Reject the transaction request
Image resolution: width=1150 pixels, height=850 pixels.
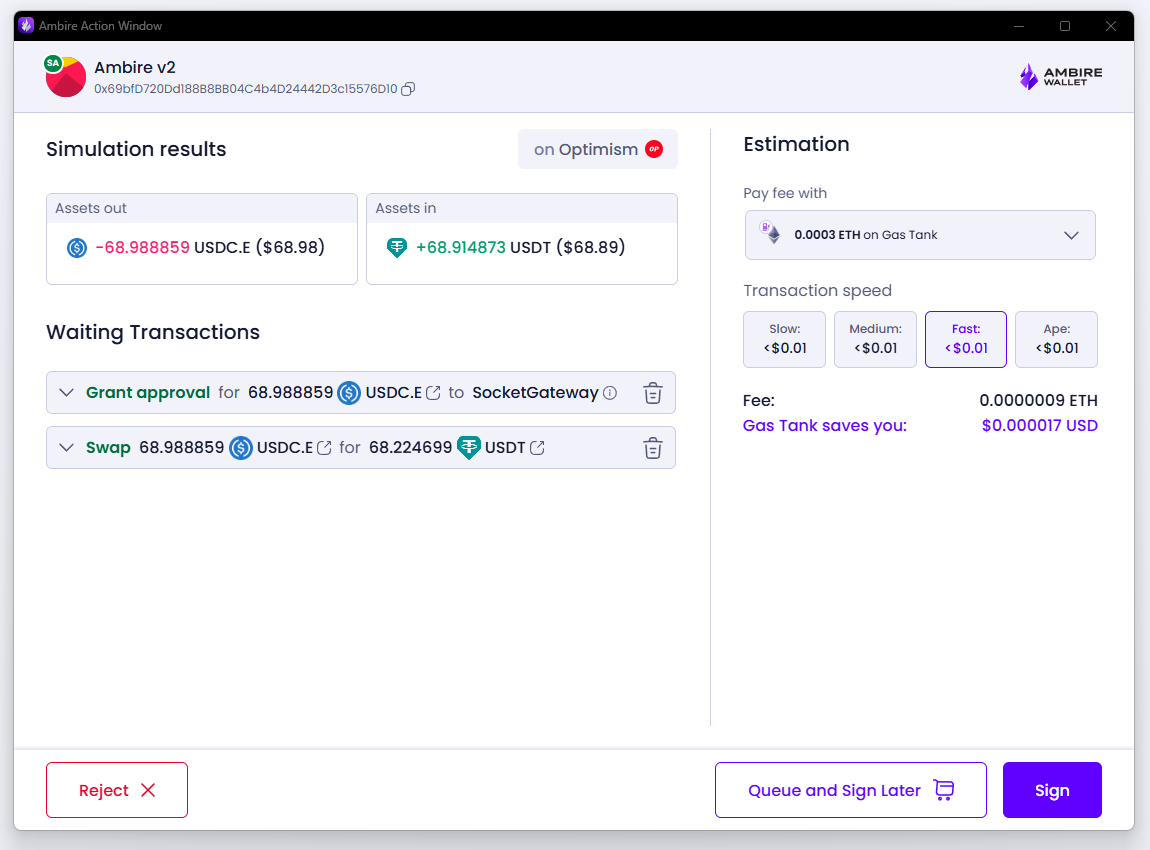(x=117, y=790)
